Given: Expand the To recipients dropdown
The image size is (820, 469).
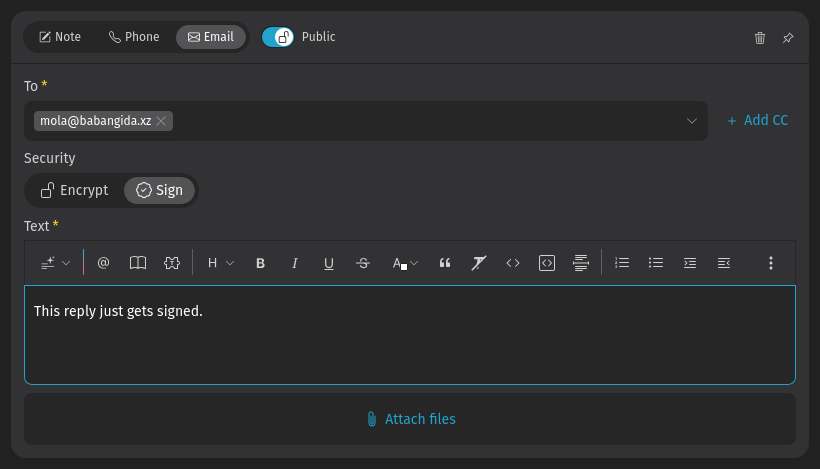Looking at the screenshot, I should 691,121.
